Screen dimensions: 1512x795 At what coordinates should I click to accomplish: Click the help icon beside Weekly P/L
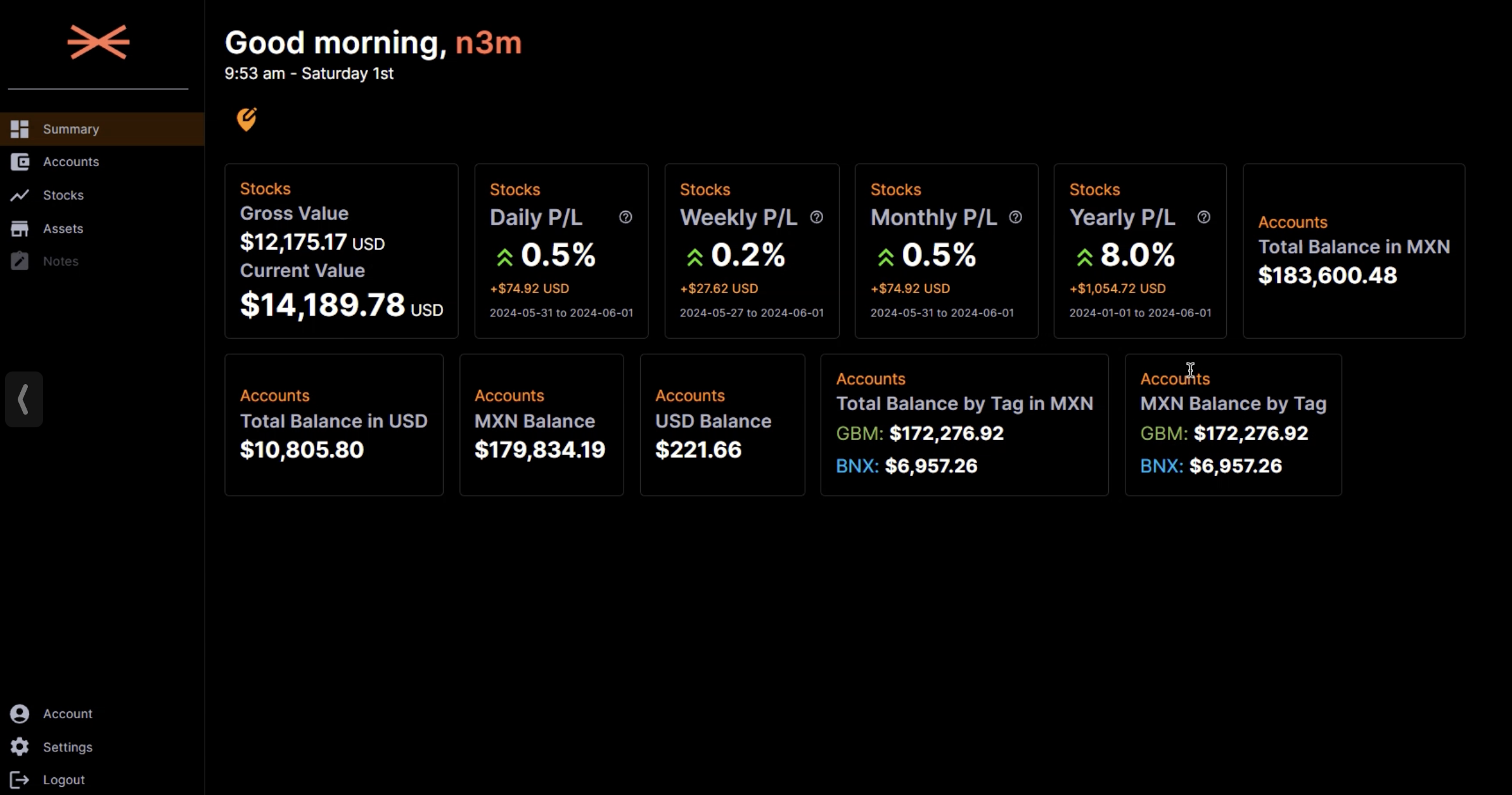816,217
